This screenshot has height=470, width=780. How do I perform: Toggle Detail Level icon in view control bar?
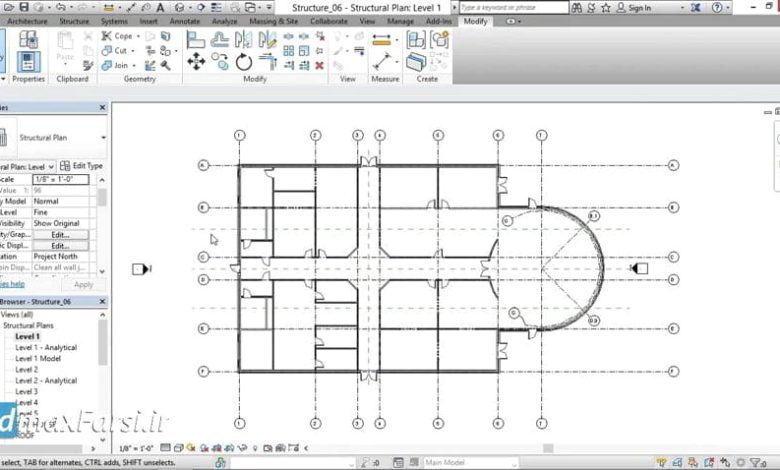point(166,448)
